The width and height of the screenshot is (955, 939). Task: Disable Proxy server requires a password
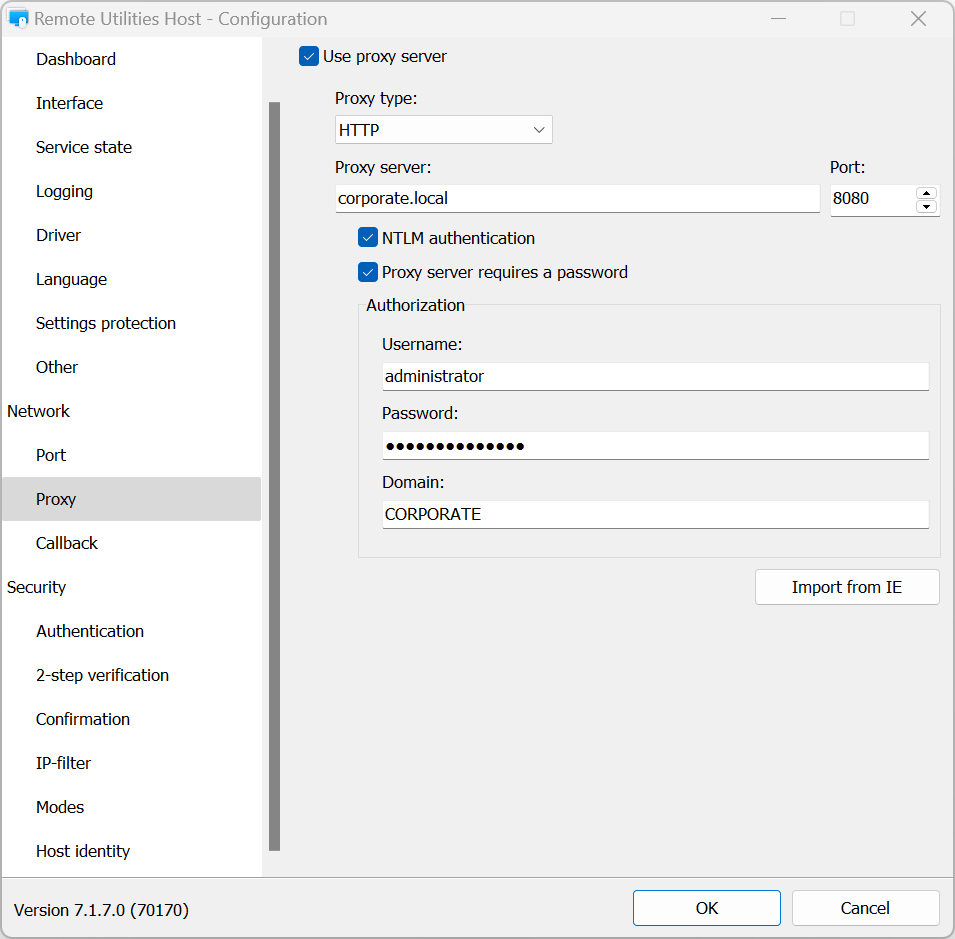click(368, 272)
